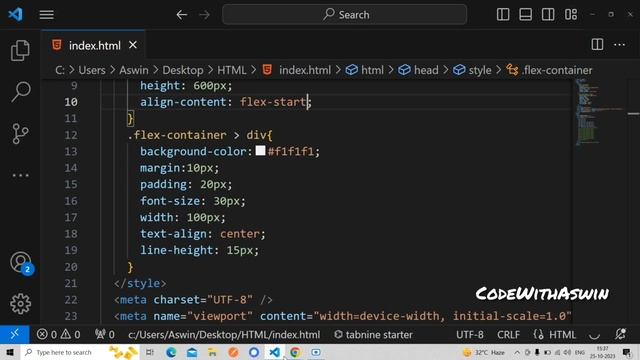Show errors and warnings in status bar
Viewport: 640px width, 360px height.
pos(58,335)
